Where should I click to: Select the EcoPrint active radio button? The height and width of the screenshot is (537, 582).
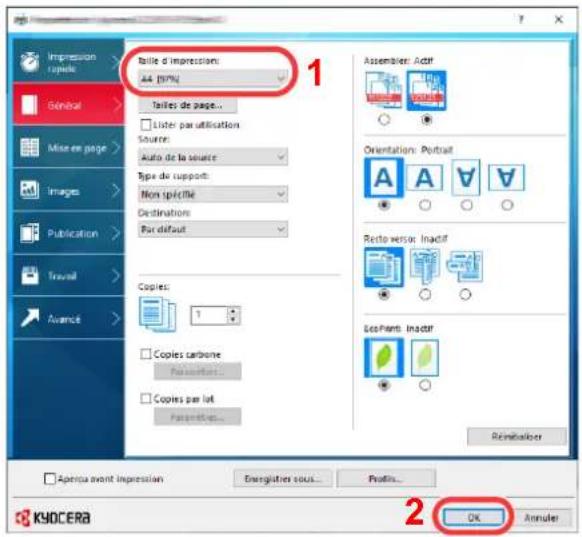[425, 385]
